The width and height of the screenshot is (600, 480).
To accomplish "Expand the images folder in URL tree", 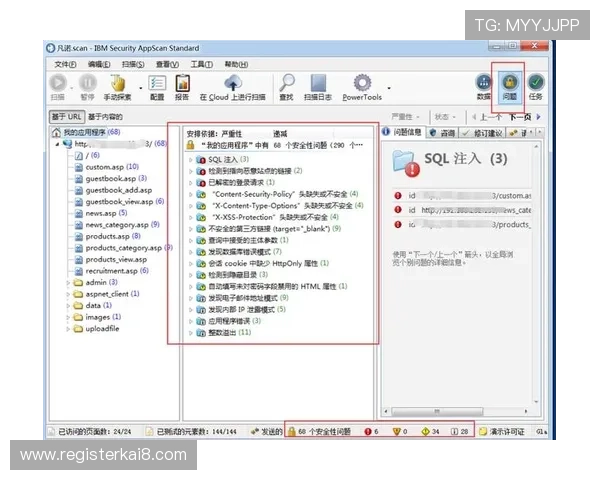I will pos(68,317).
